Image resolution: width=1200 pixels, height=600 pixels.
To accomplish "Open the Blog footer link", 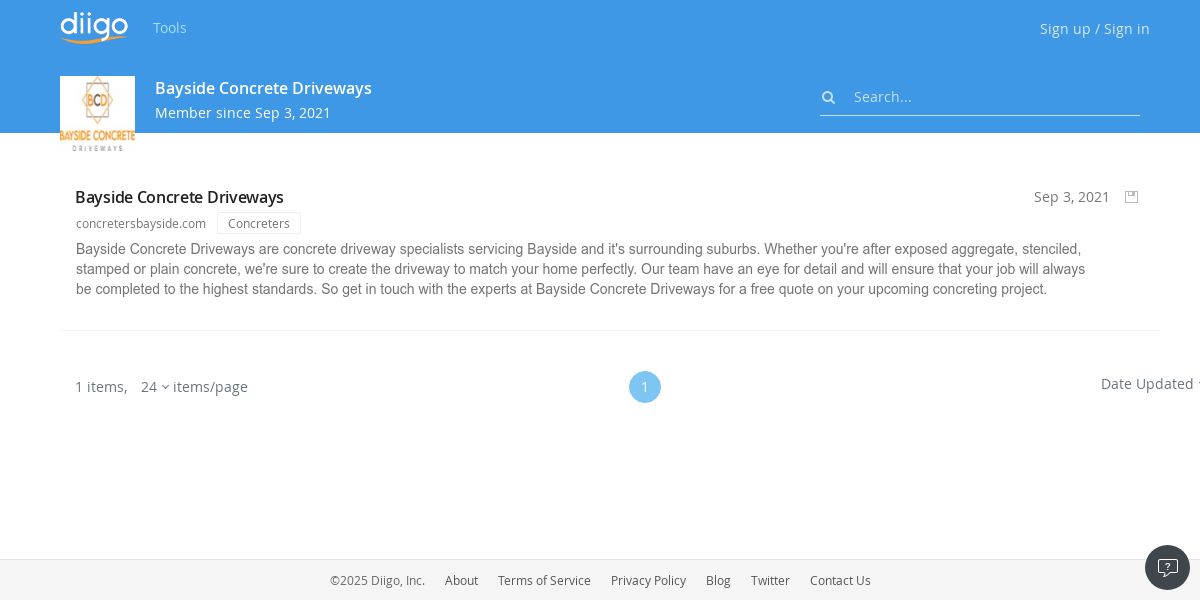I will click(718, 581).
